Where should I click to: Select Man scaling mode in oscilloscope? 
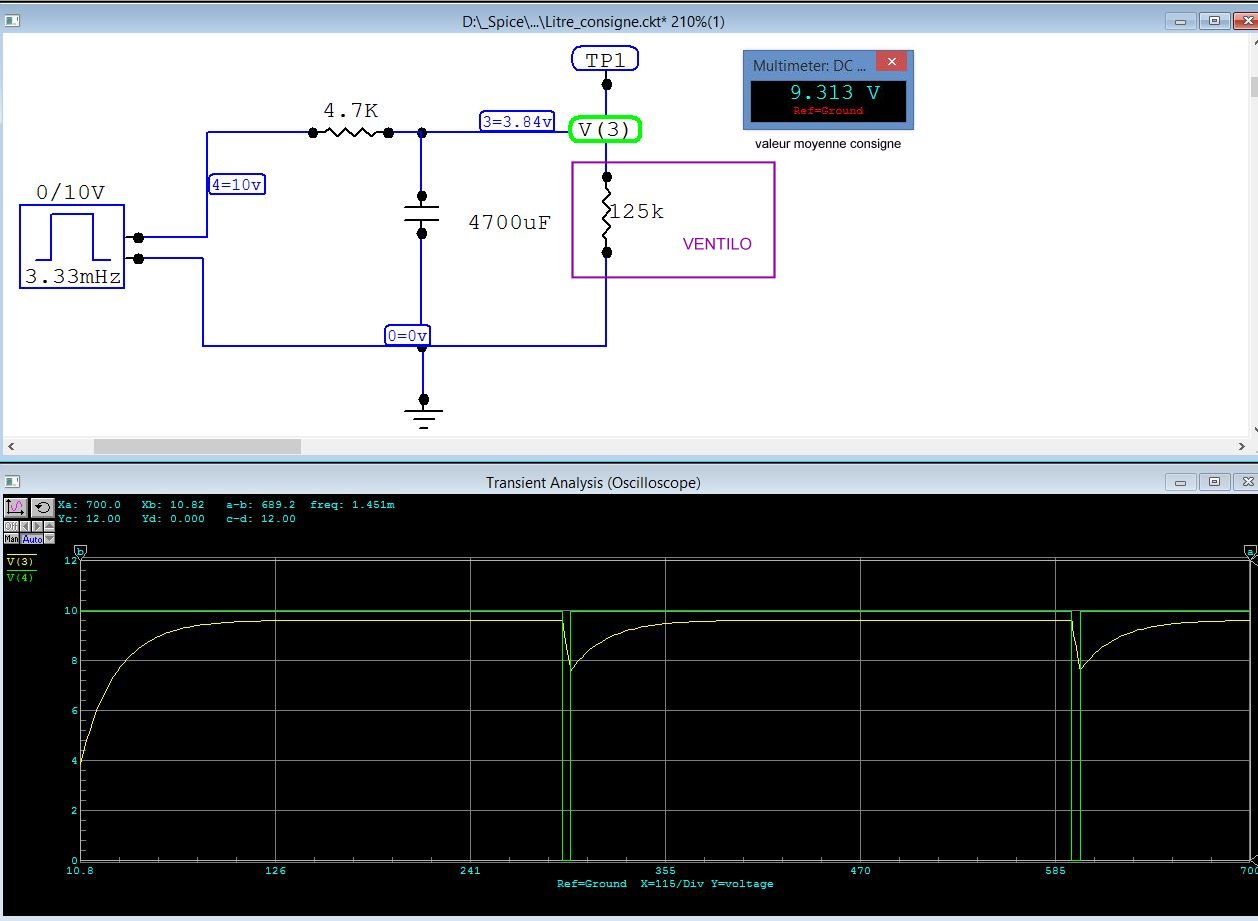click(11, 538)
